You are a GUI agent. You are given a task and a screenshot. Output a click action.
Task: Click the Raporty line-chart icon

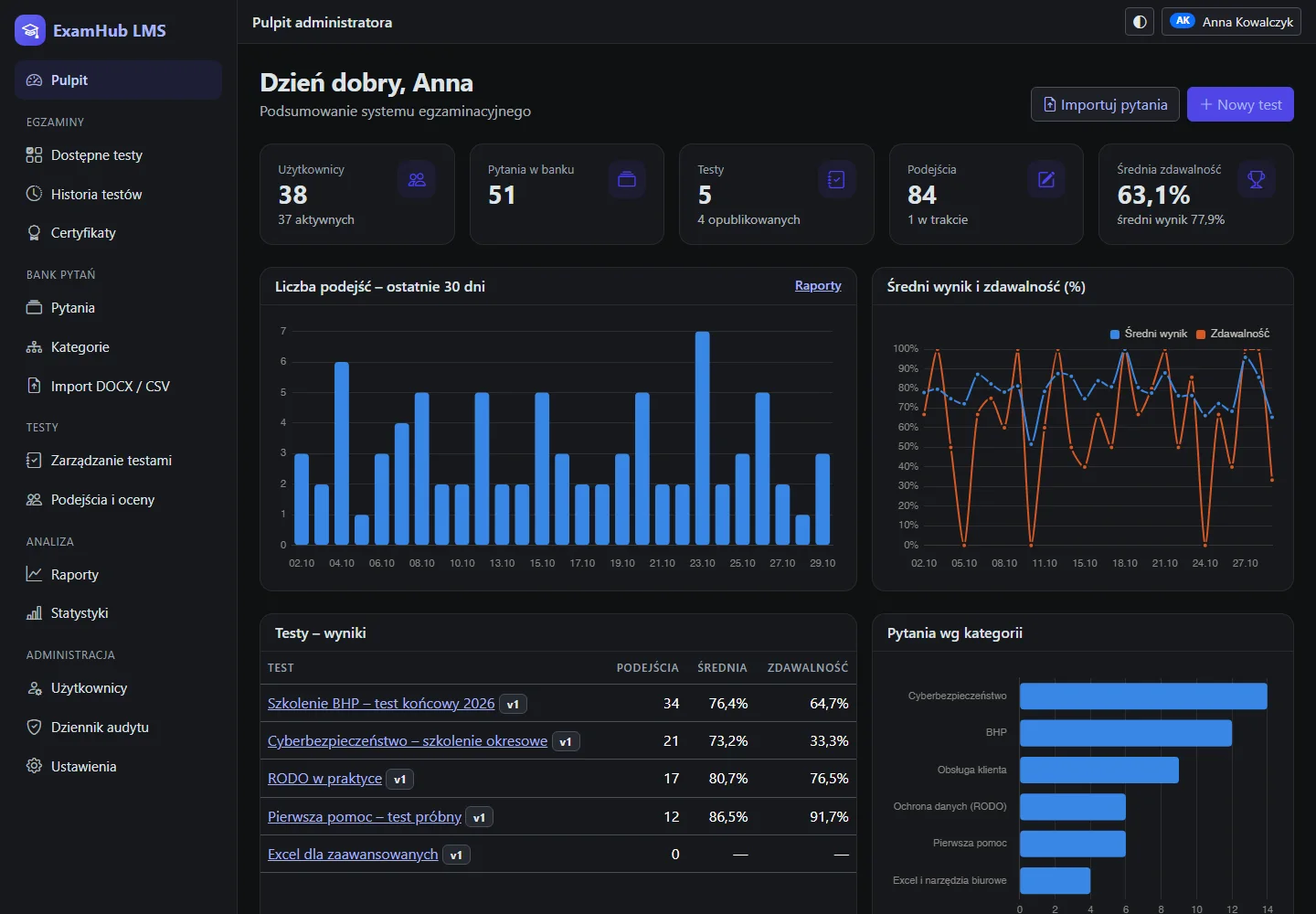[x=34, y=575]
